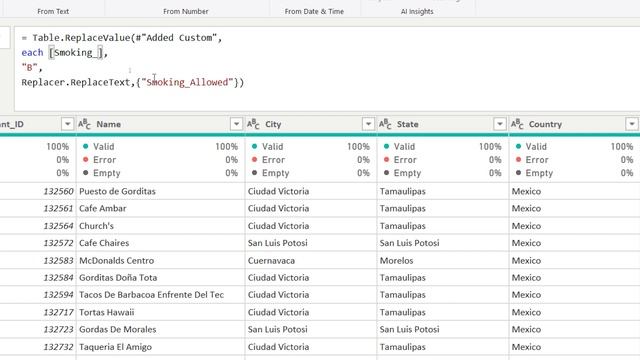Select the Morelos state cell
This screenshot has height=360, width=640.
click(x=442, y=260)
